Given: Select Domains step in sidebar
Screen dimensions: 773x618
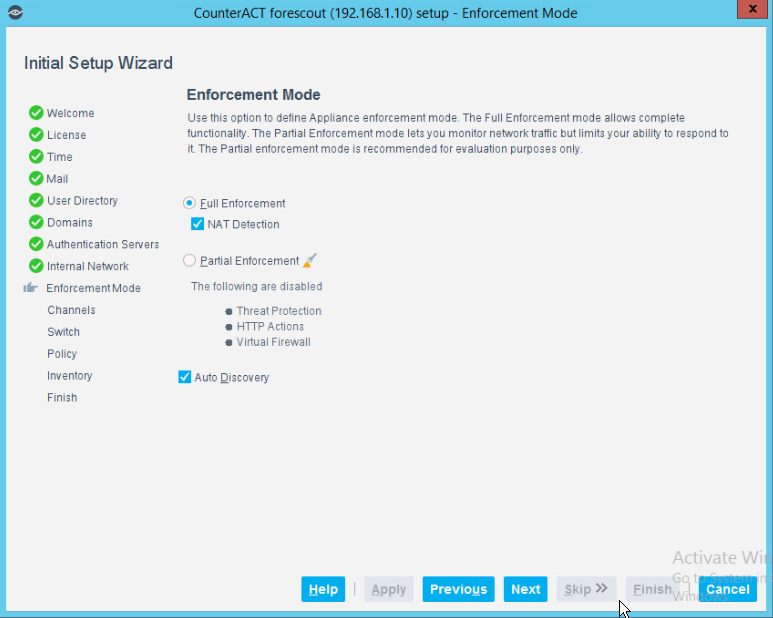Looking at the screenshot, I should point(70,223).
